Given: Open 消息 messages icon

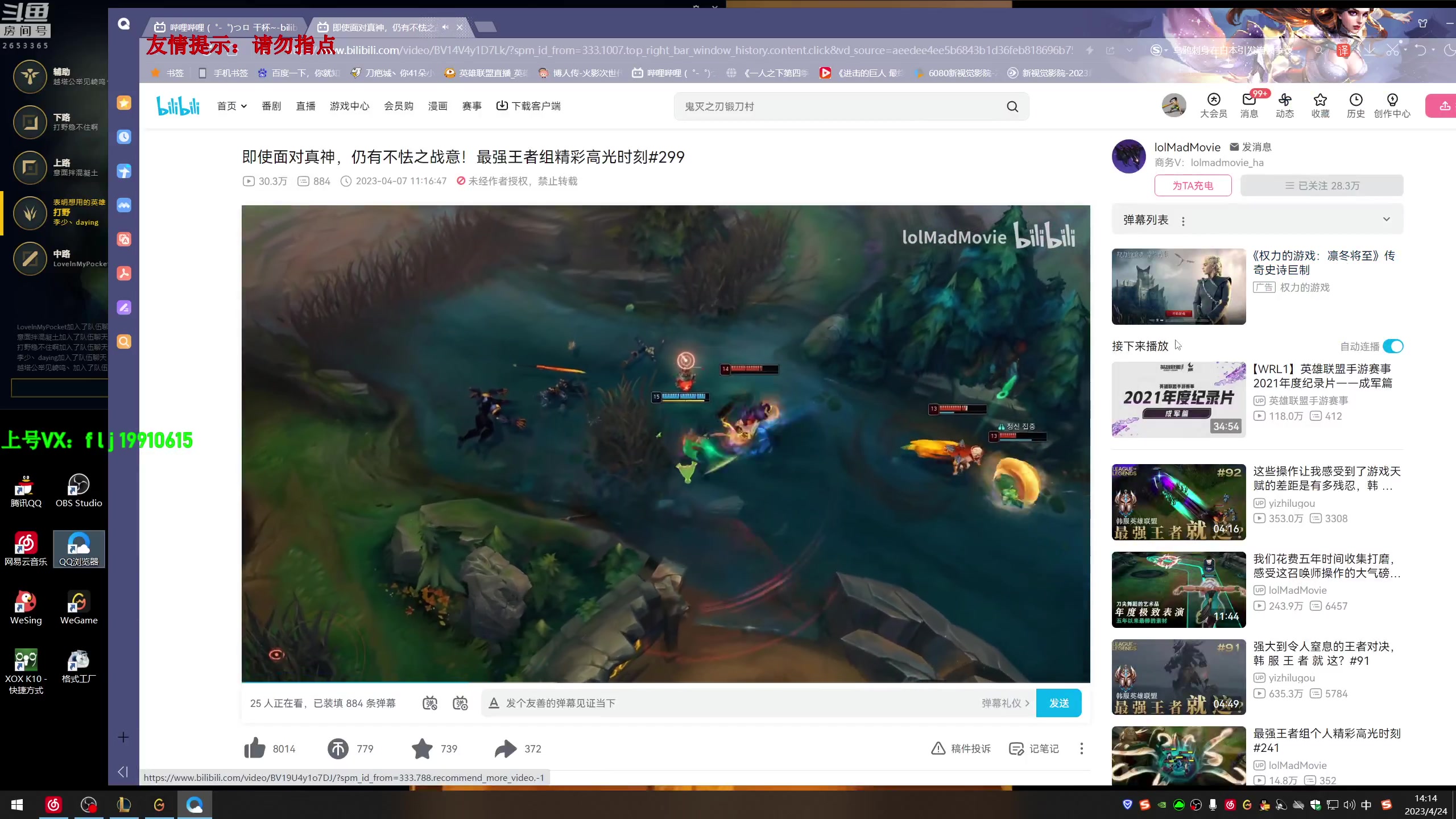Looking at the screenshot, I should point(1249,106).
